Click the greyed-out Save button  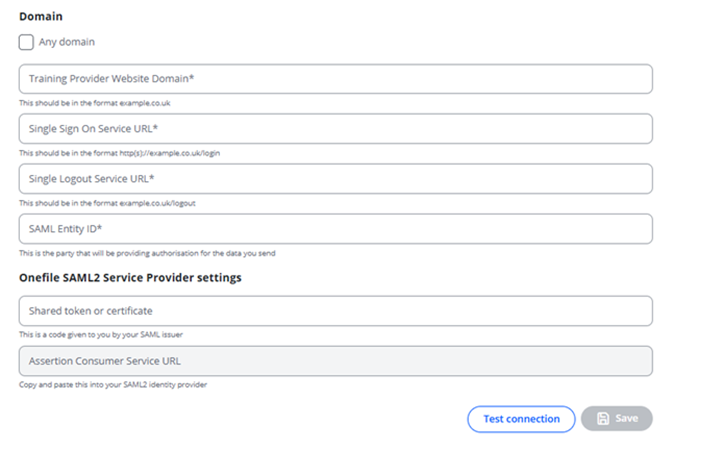(x=617, y=418)
